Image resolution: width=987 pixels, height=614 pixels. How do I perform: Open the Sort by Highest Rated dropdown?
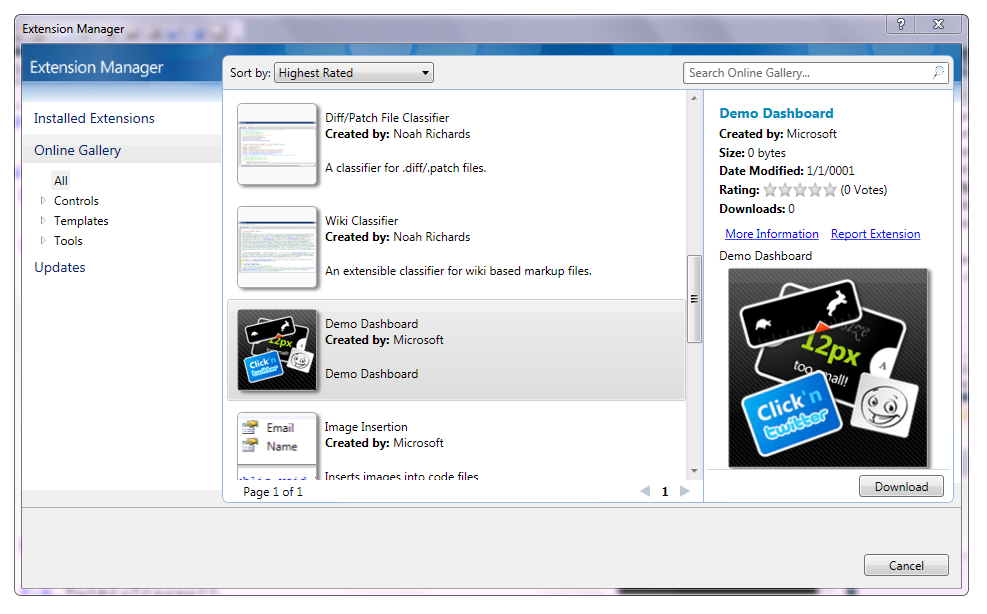pos(353,73)
